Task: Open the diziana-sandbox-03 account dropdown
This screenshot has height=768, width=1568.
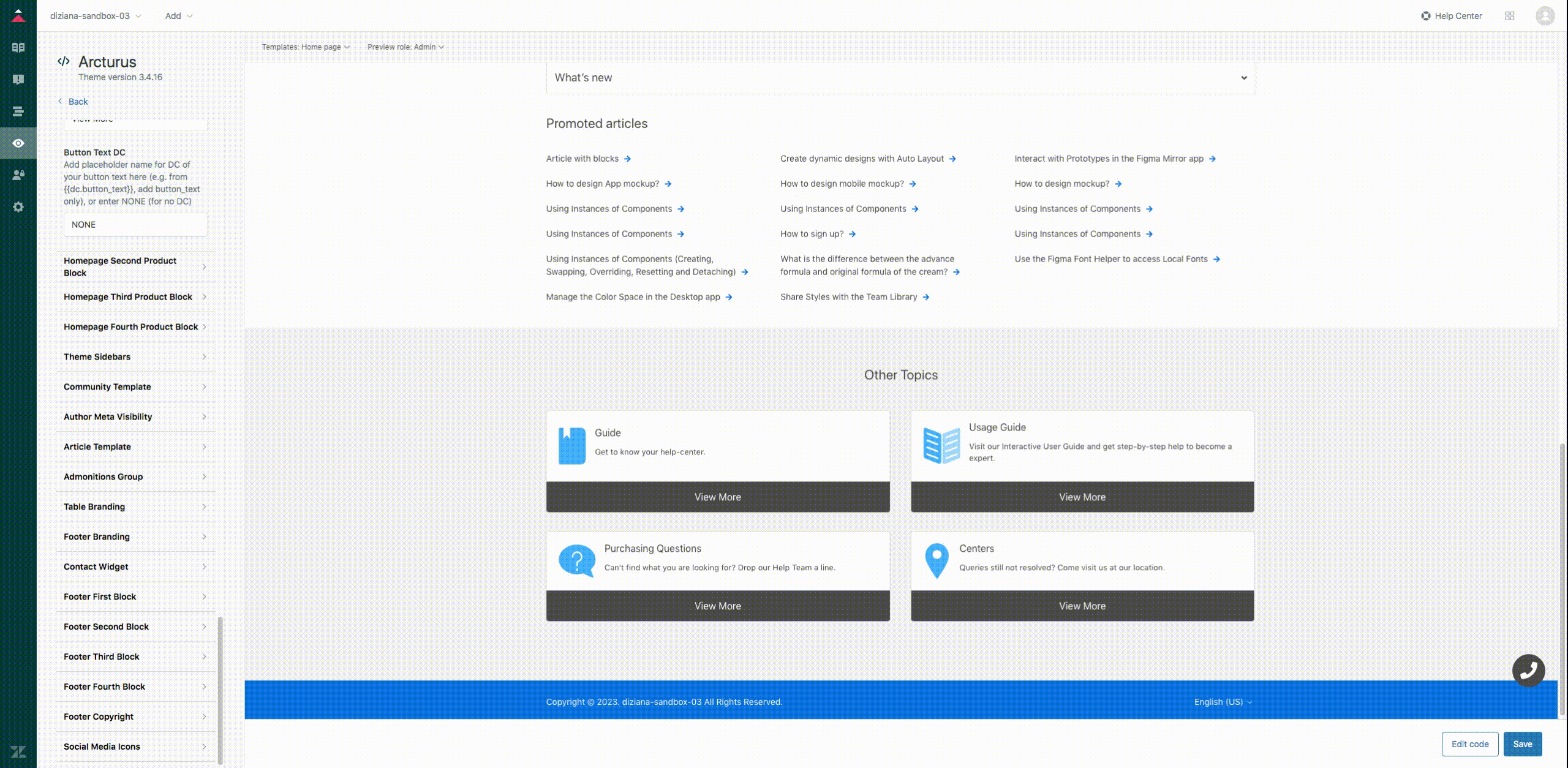Action: [96, 16]
